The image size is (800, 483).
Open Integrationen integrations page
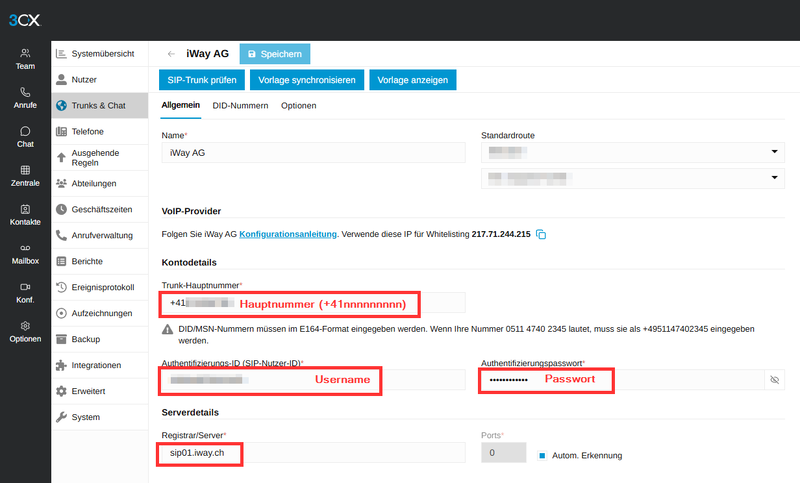(x=99, y=365)
